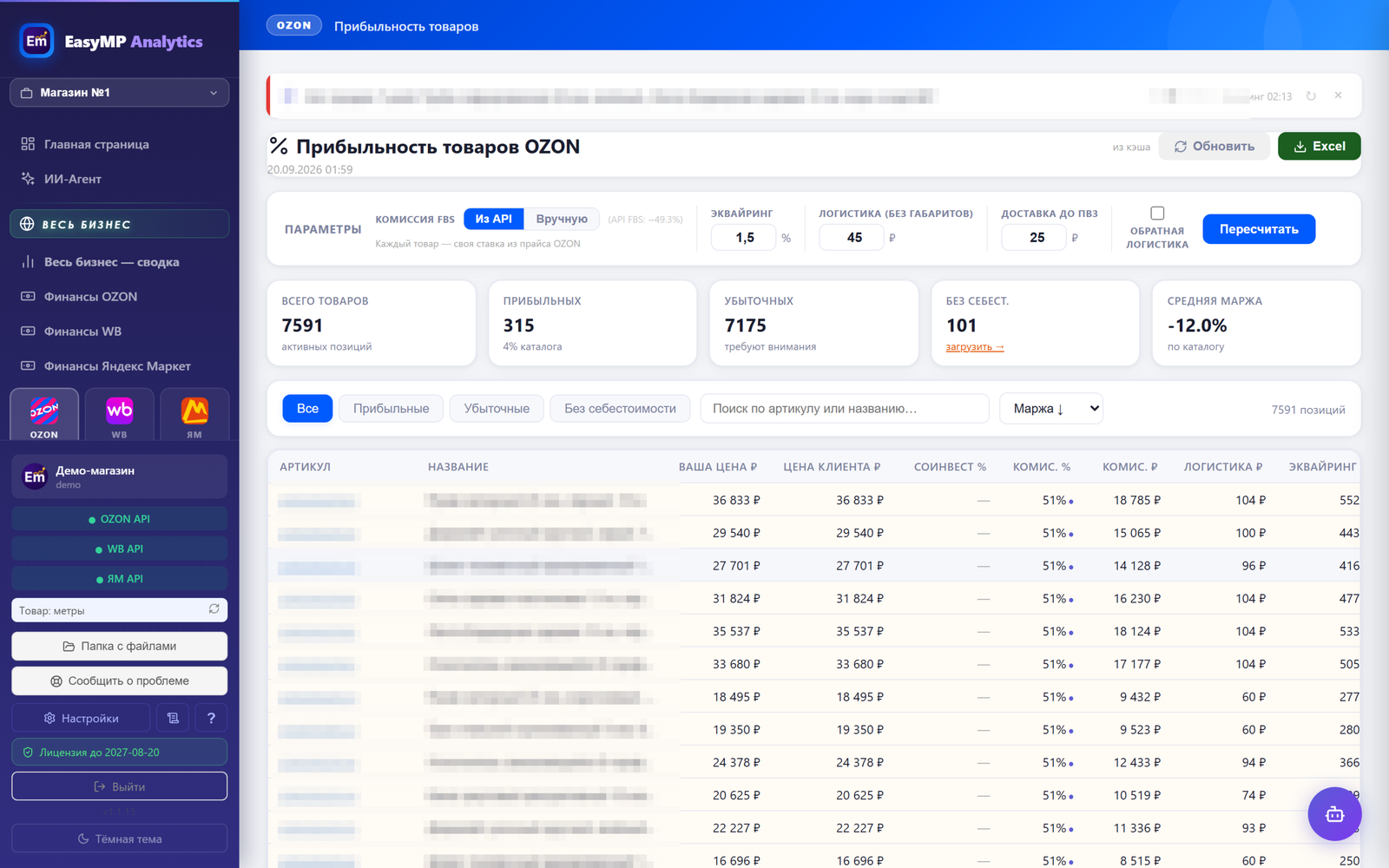Viewport: 1389px width, 868px height.
Task: Filter by Убыточные tab
Action: pyautogui.click(x=497, y=409)
